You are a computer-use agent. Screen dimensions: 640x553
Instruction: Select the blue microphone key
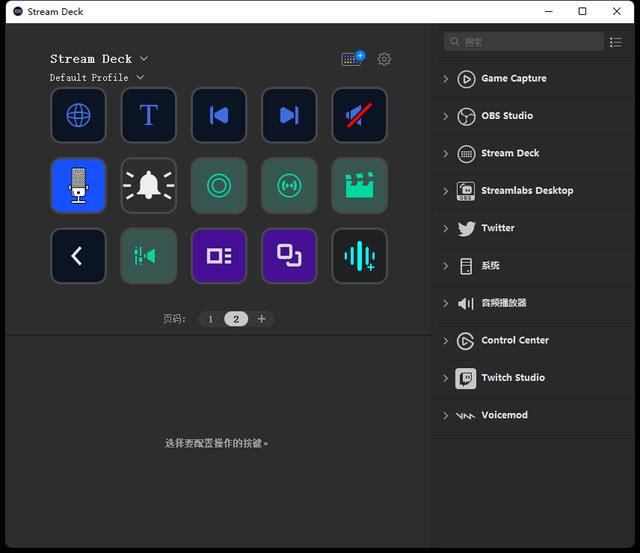click(x=78, y=186)
